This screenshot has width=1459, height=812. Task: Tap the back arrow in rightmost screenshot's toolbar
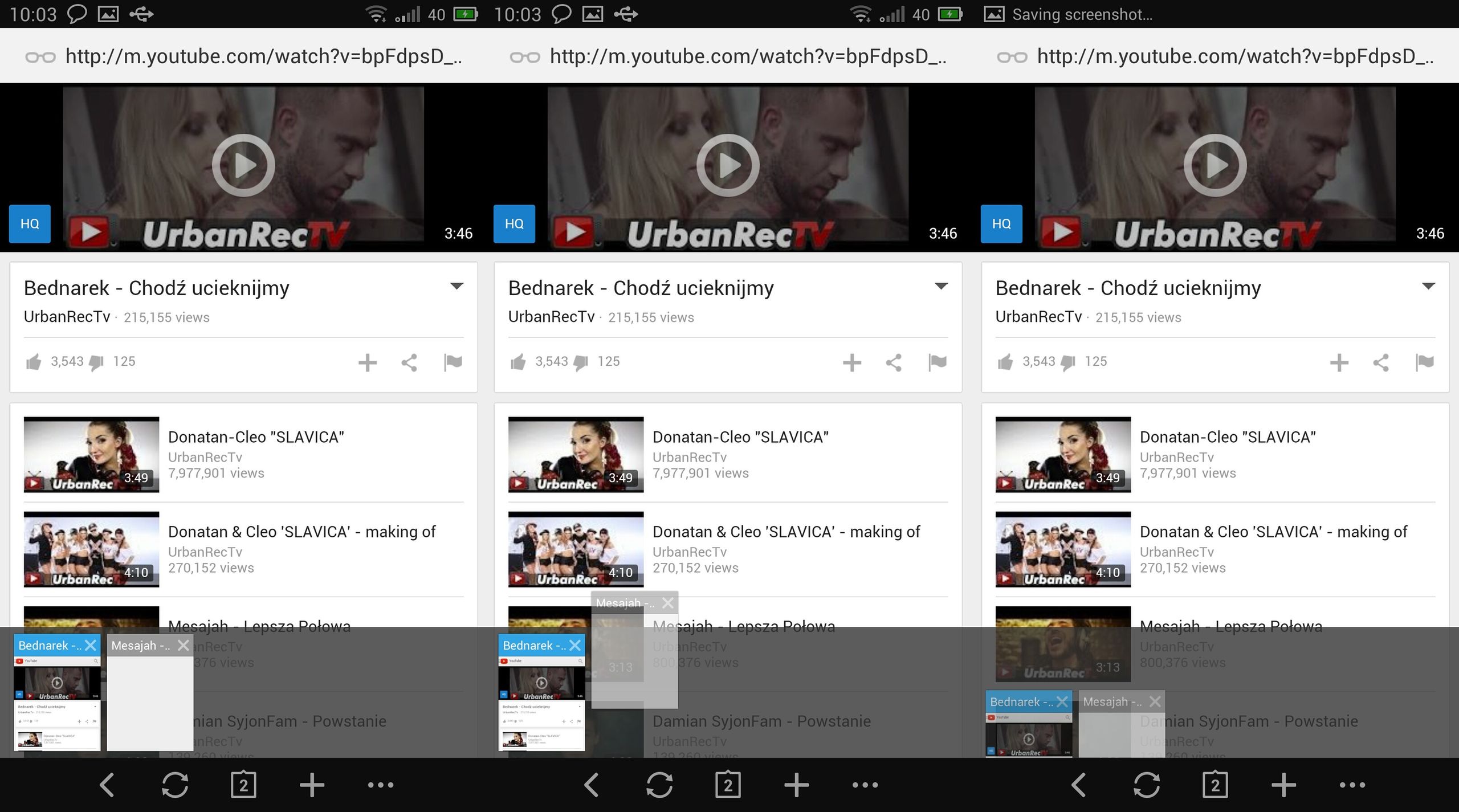(1079, 785)
